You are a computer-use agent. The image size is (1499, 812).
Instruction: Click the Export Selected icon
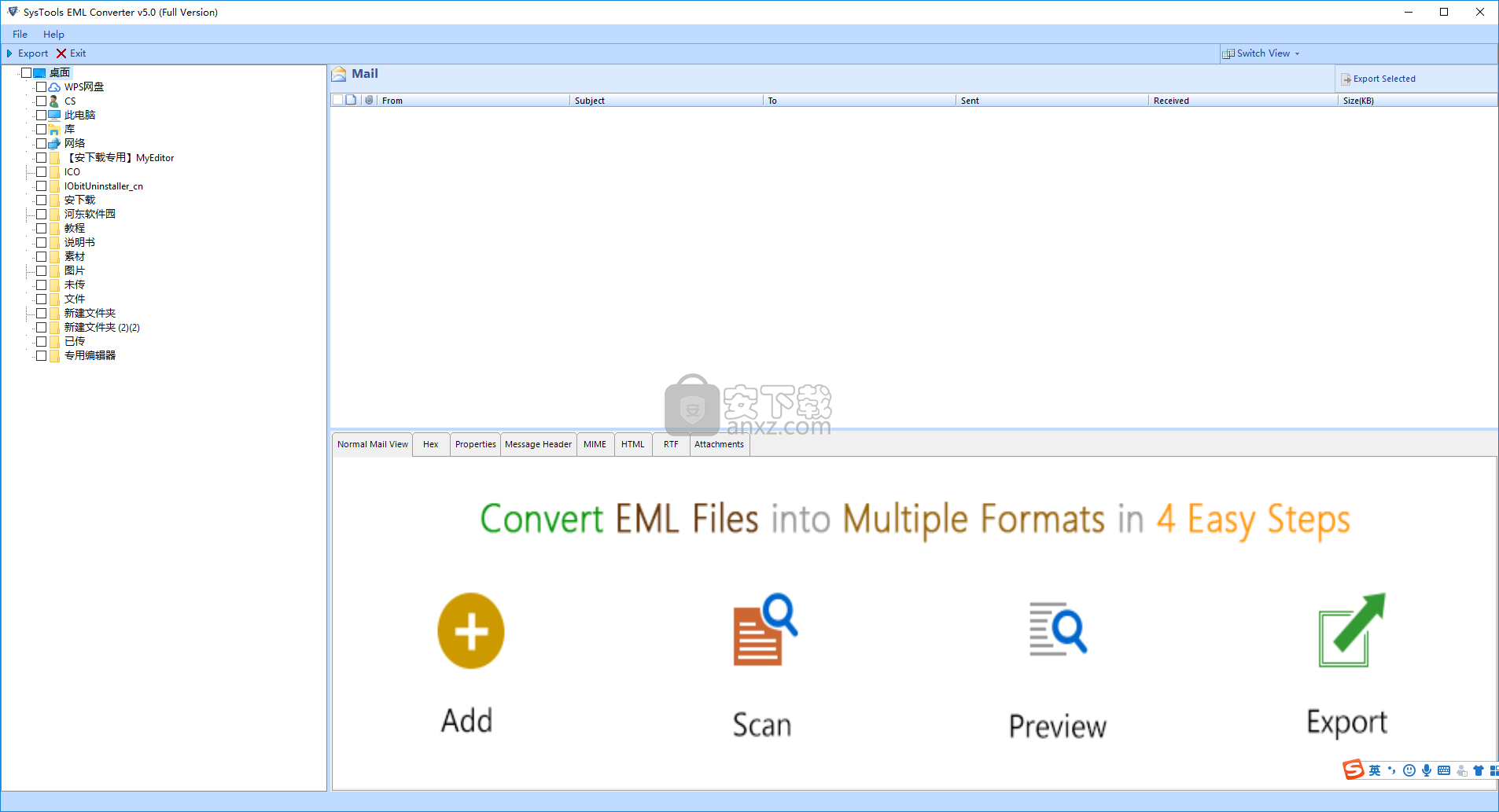click(x=1346, y=79)
